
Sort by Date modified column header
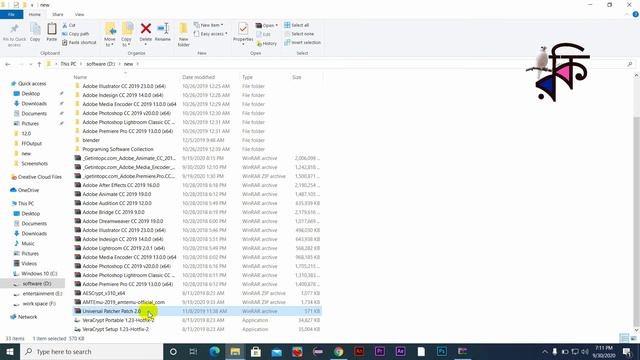(x=198, y=77)
